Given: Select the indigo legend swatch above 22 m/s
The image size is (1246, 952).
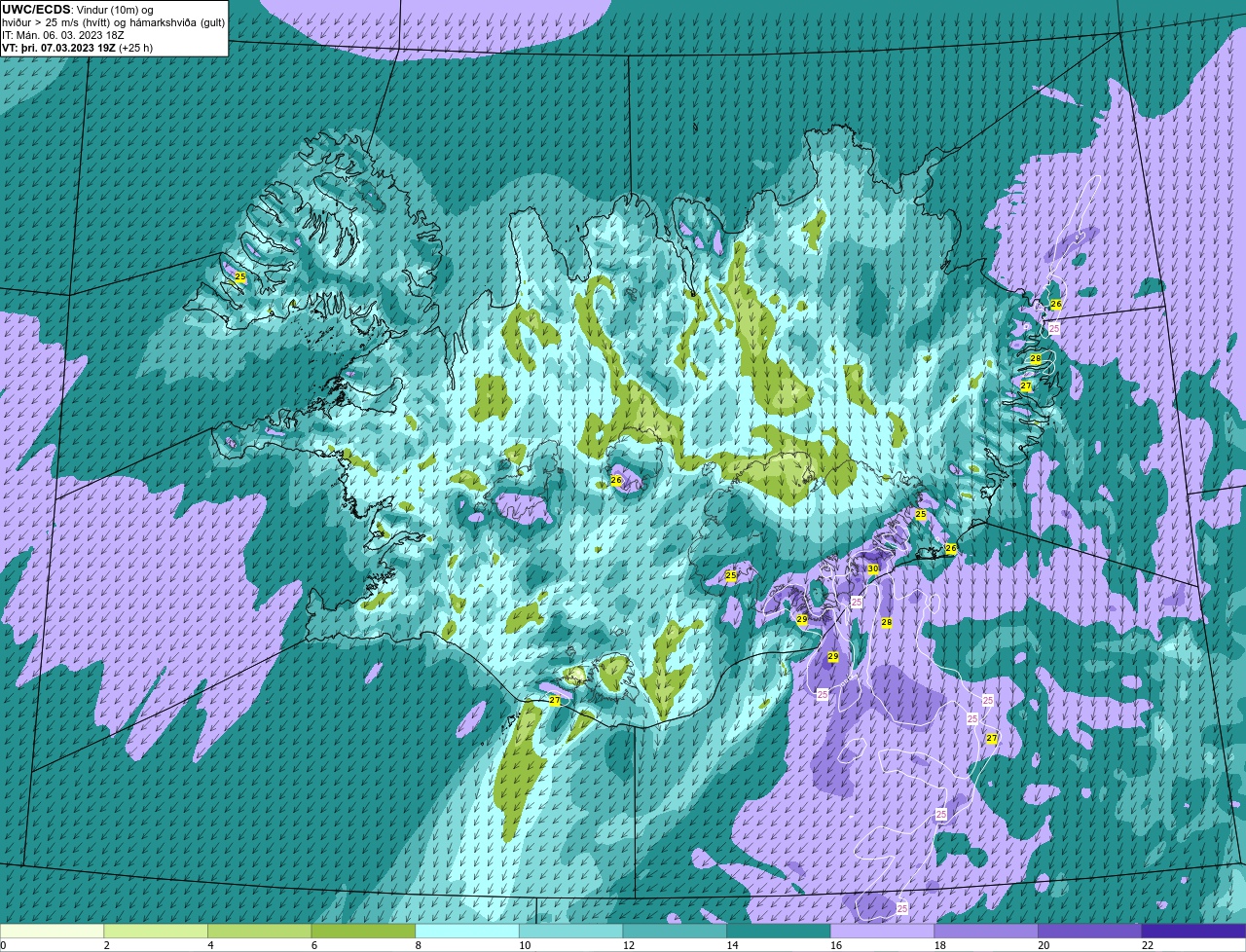Looking at the screenshot, I should 1193,931.
